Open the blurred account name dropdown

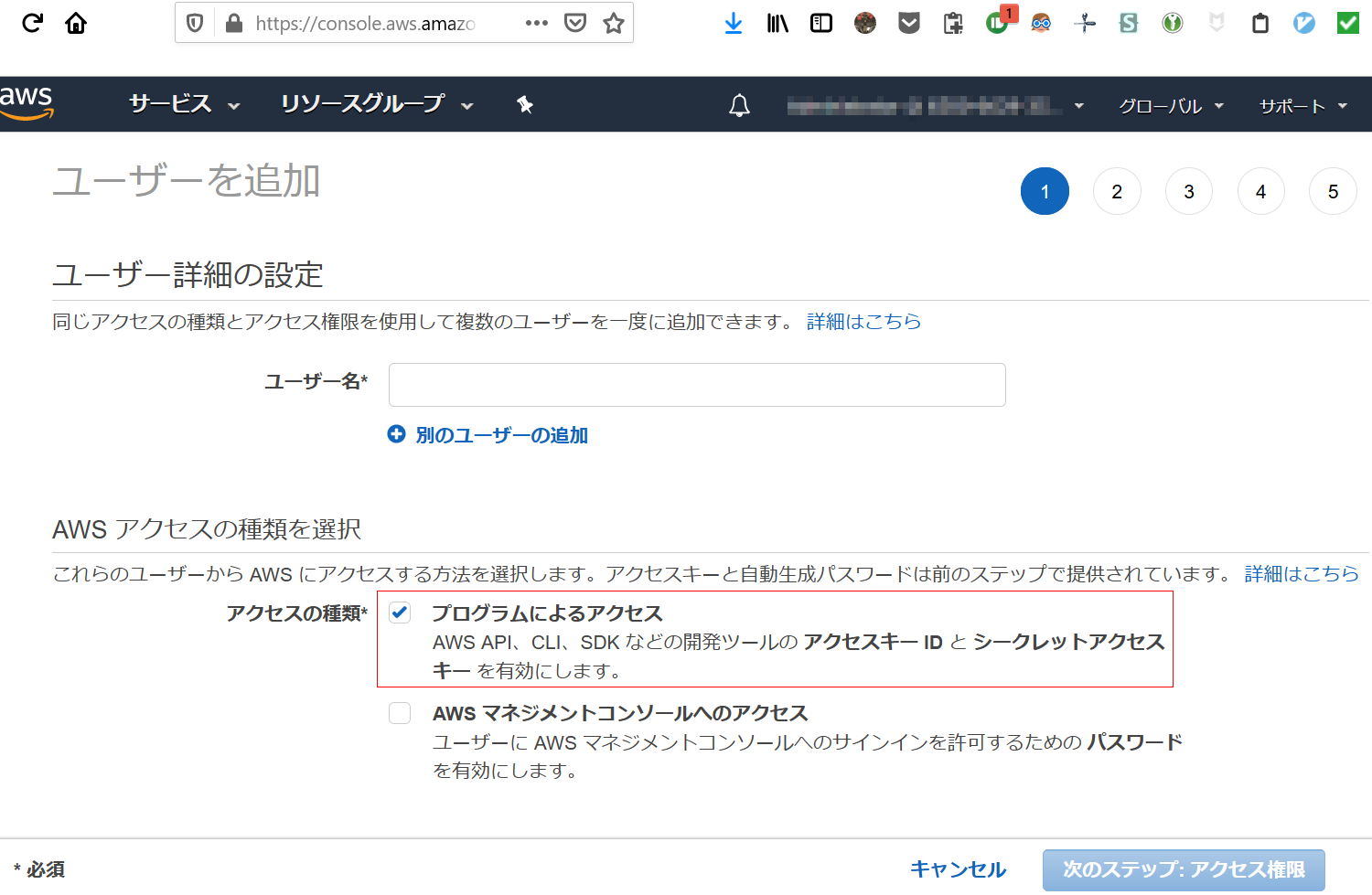[x=935, y=106]
